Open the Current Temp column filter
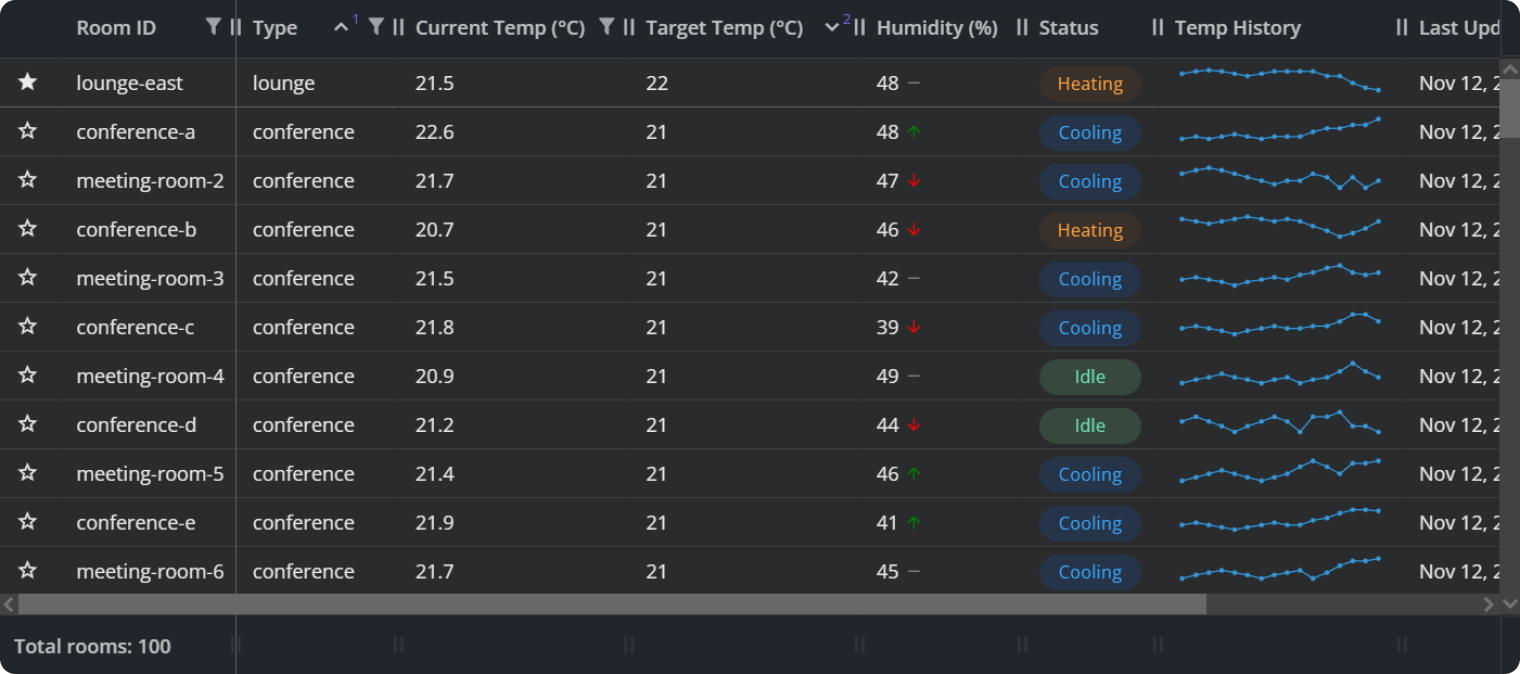Viewport: 1520px width, 674px height. pos(606,27)
